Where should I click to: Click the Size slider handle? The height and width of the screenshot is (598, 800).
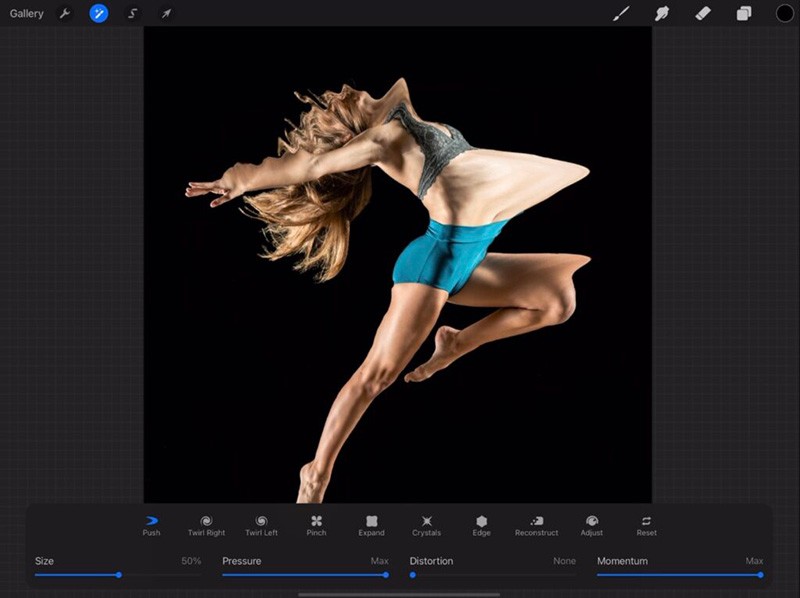119,575
